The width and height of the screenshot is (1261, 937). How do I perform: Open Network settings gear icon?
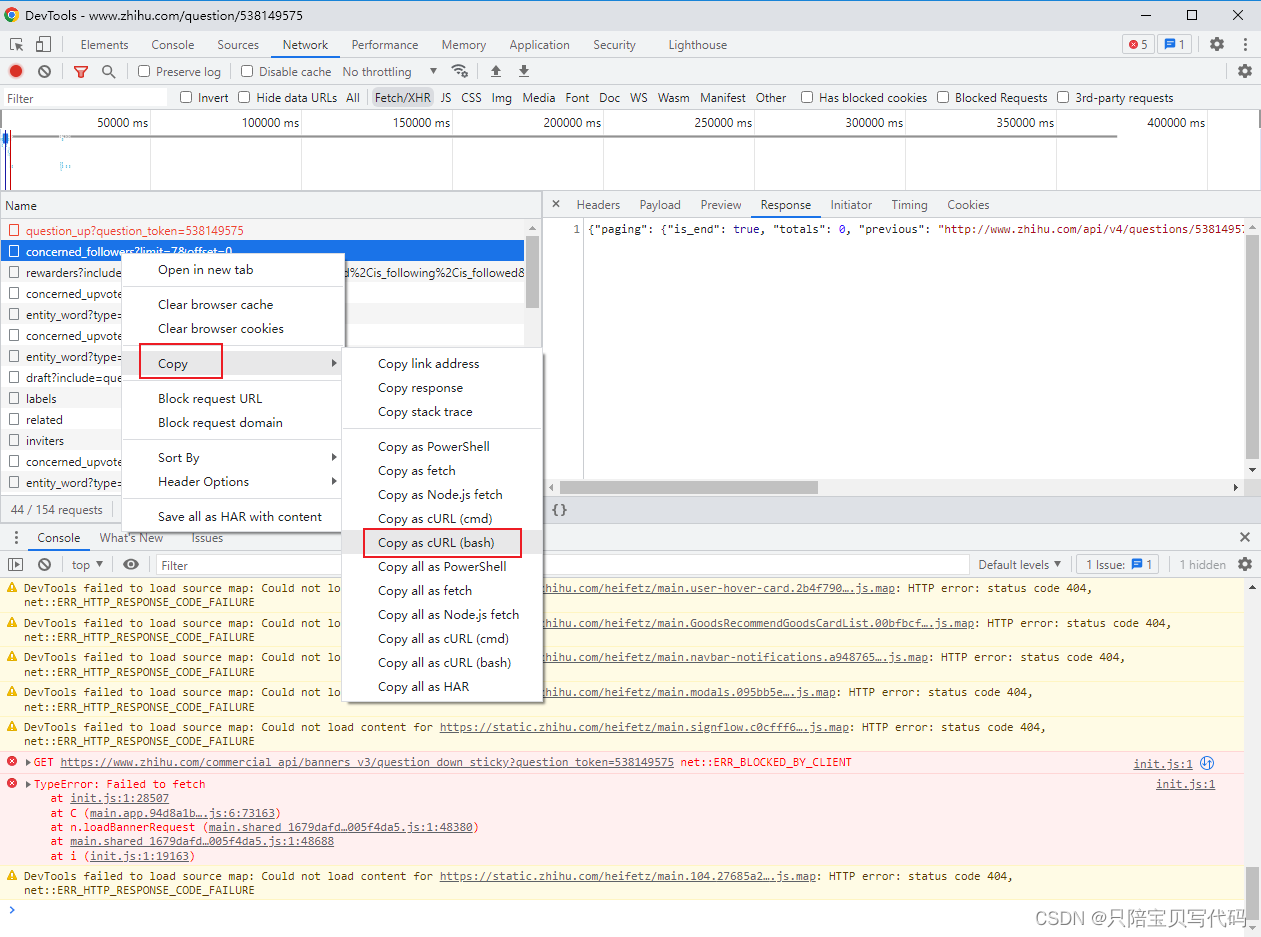(x=1245, y=71)
